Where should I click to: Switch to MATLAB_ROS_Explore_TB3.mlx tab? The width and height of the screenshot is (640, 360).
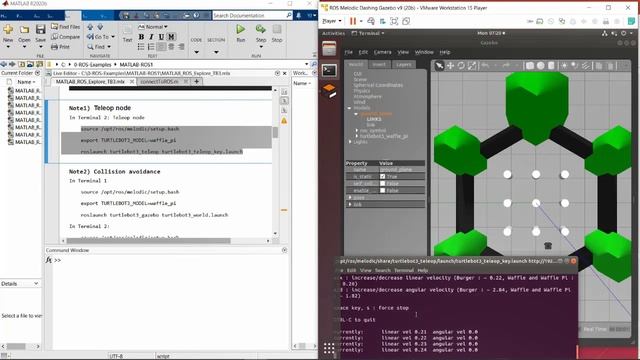point(90,82)
